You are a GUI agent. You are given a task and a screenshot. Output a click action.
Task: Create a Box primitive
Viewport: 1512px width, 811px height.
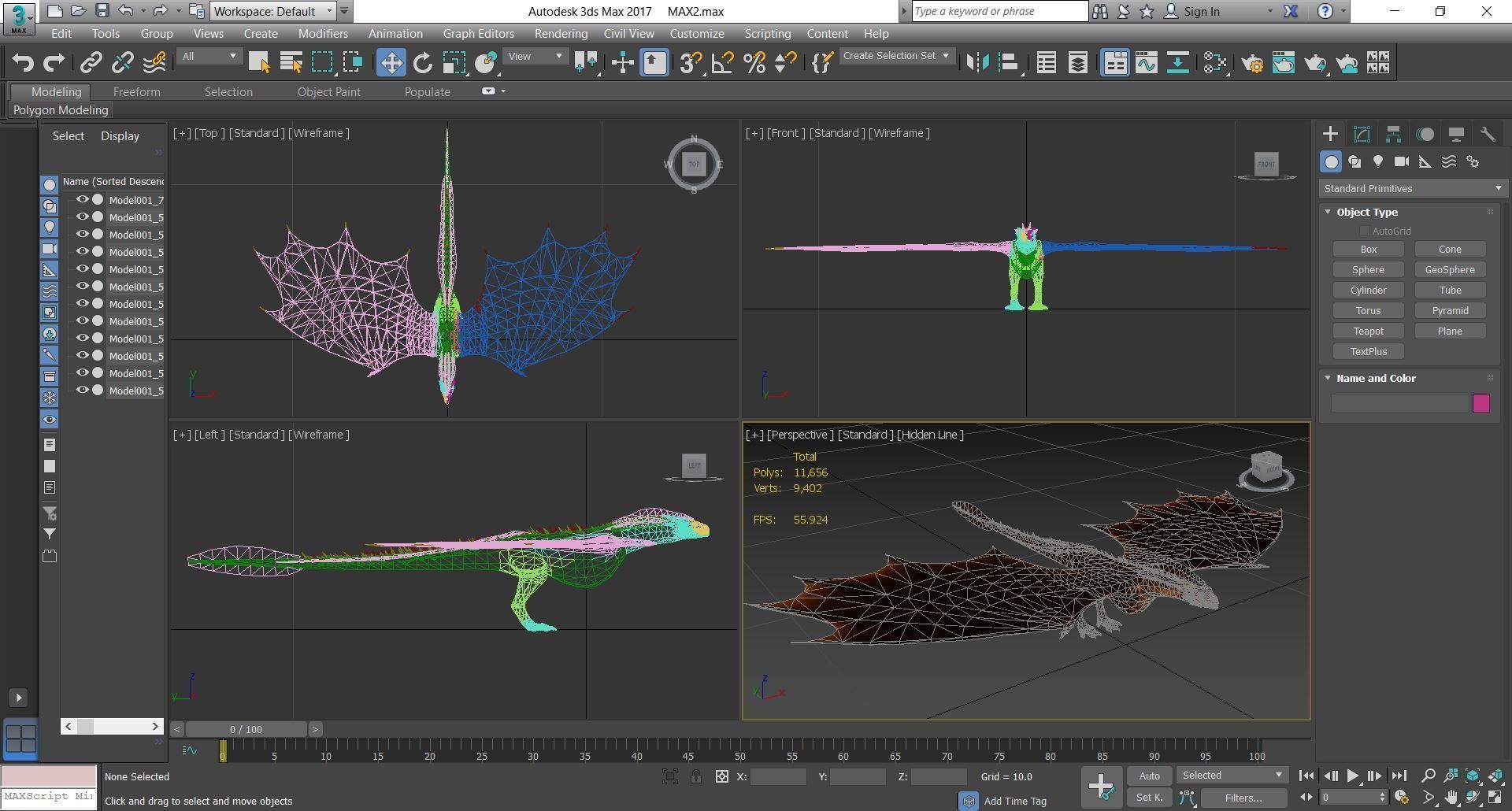coord(1369,250)
